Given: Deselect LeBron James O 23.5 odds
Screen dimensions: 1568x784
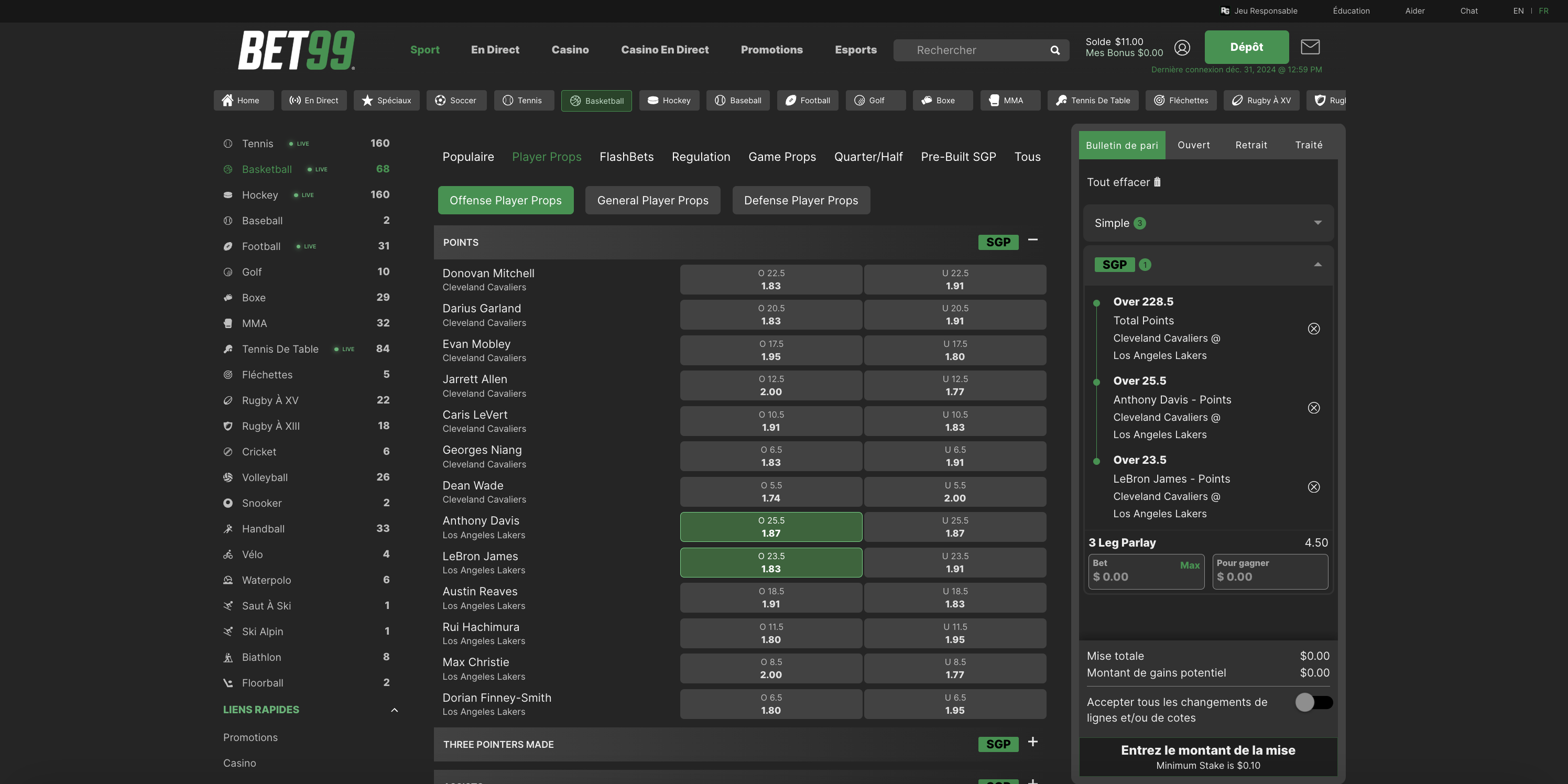Looking at the screenshot, I should (770, 562).
